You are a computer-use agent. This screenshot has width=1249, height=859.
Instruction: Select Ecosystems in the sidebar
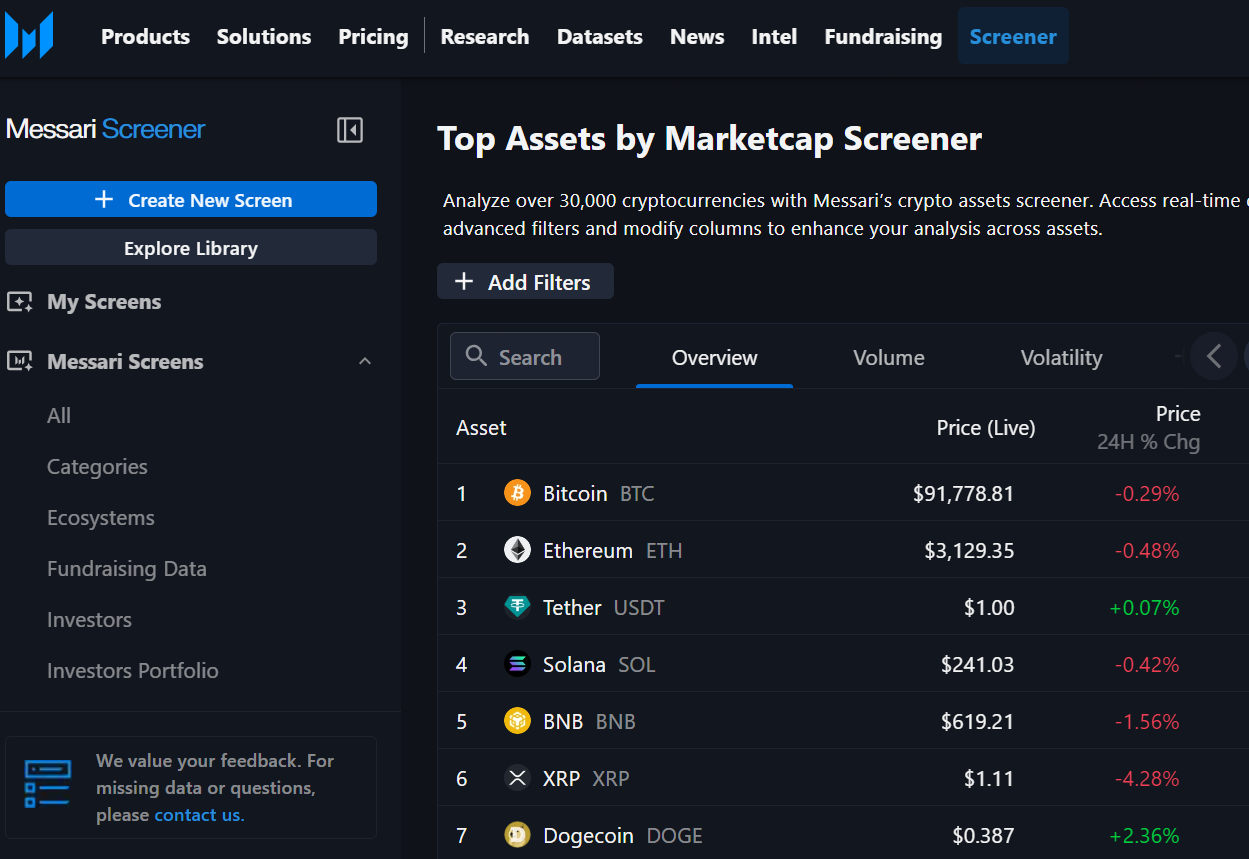tap(101, 518)
